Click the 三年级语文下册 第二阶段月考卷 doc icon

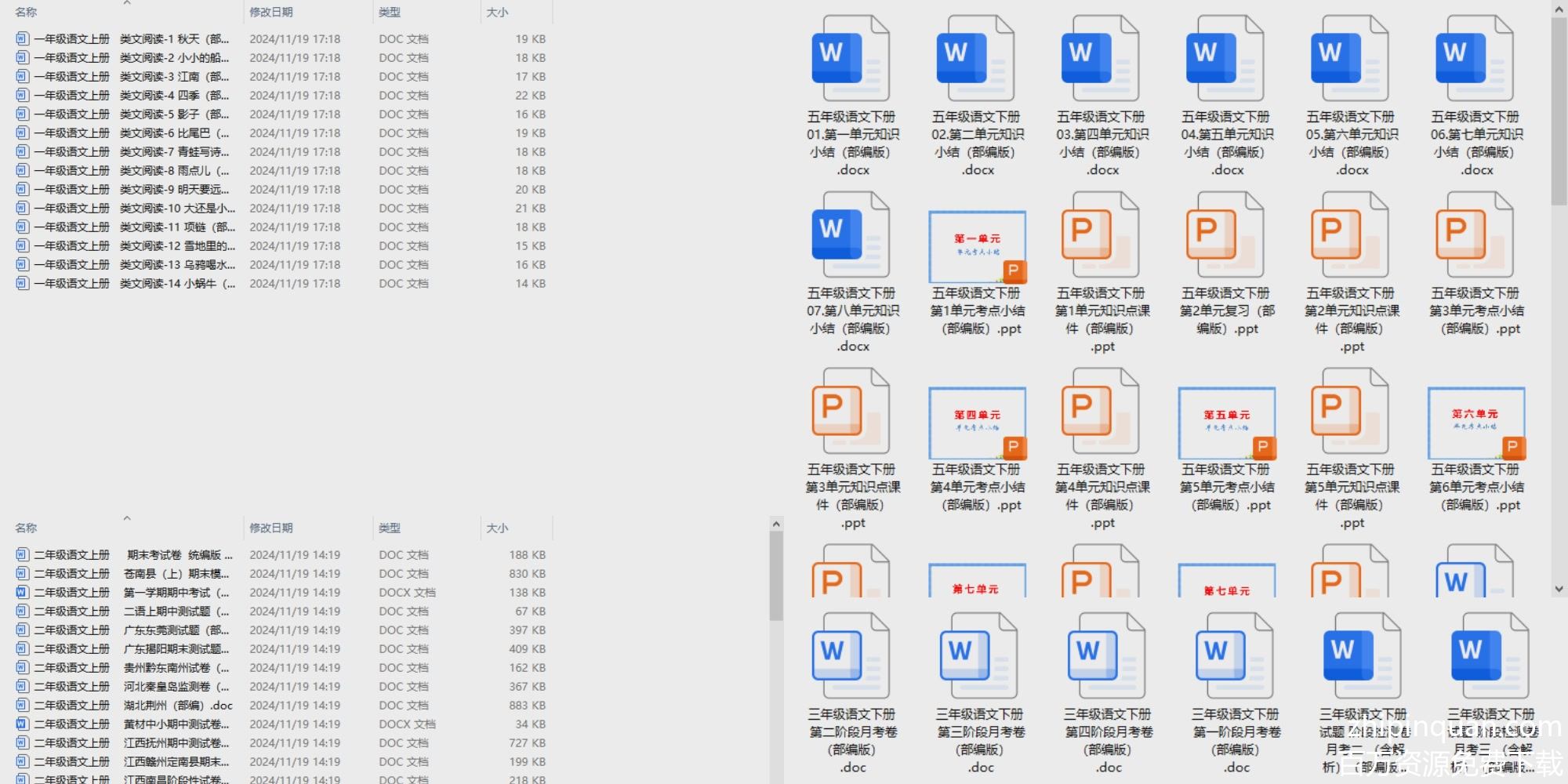(x=851, y=656)
